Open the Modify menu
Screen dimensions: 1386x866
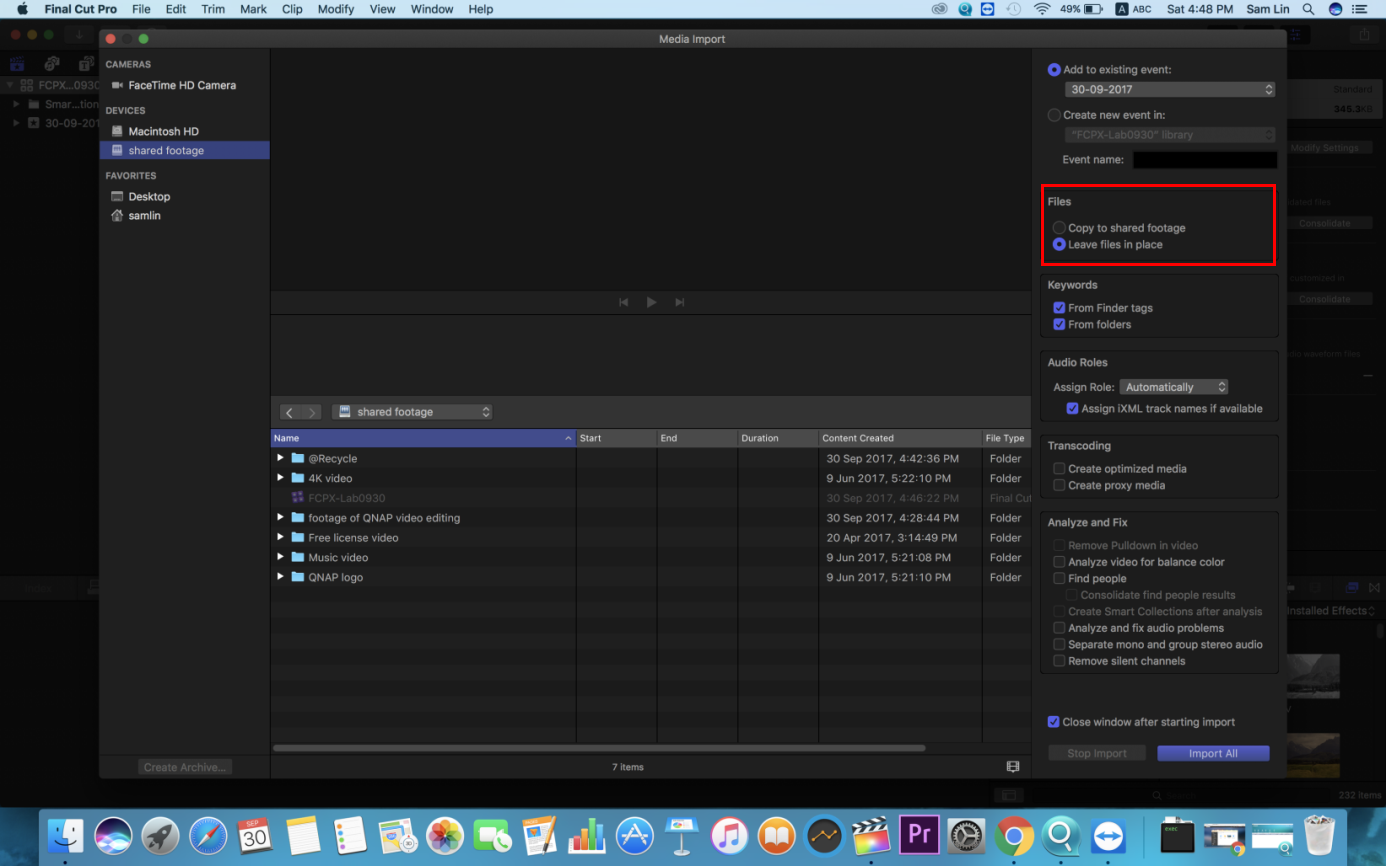tap(336, 9)
